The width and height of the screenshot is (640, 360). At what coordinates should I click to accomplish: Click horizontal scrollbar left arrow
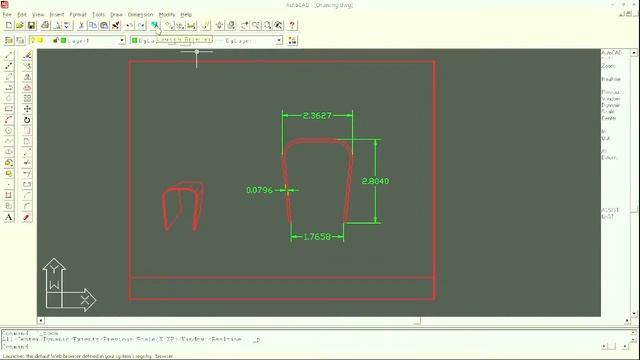[41, 321]
